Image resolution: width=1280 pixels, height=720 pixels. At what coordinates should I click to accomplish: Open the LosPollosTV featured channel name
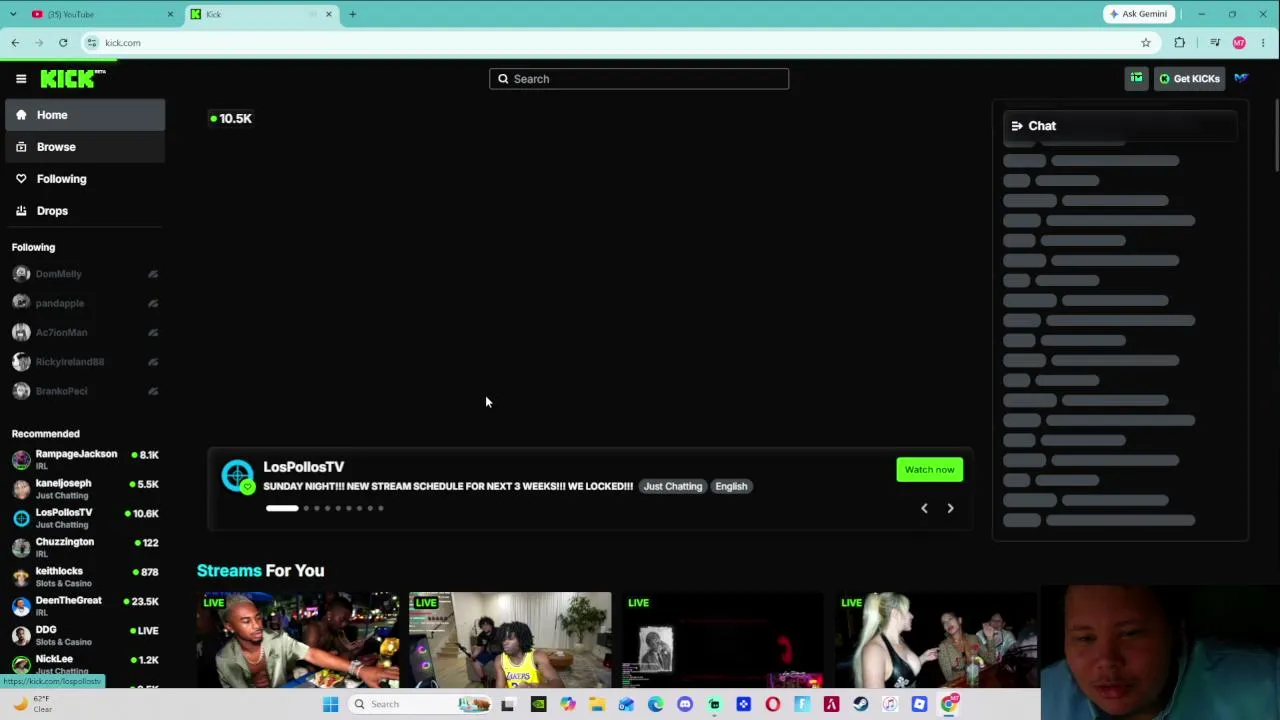[304, 467]
